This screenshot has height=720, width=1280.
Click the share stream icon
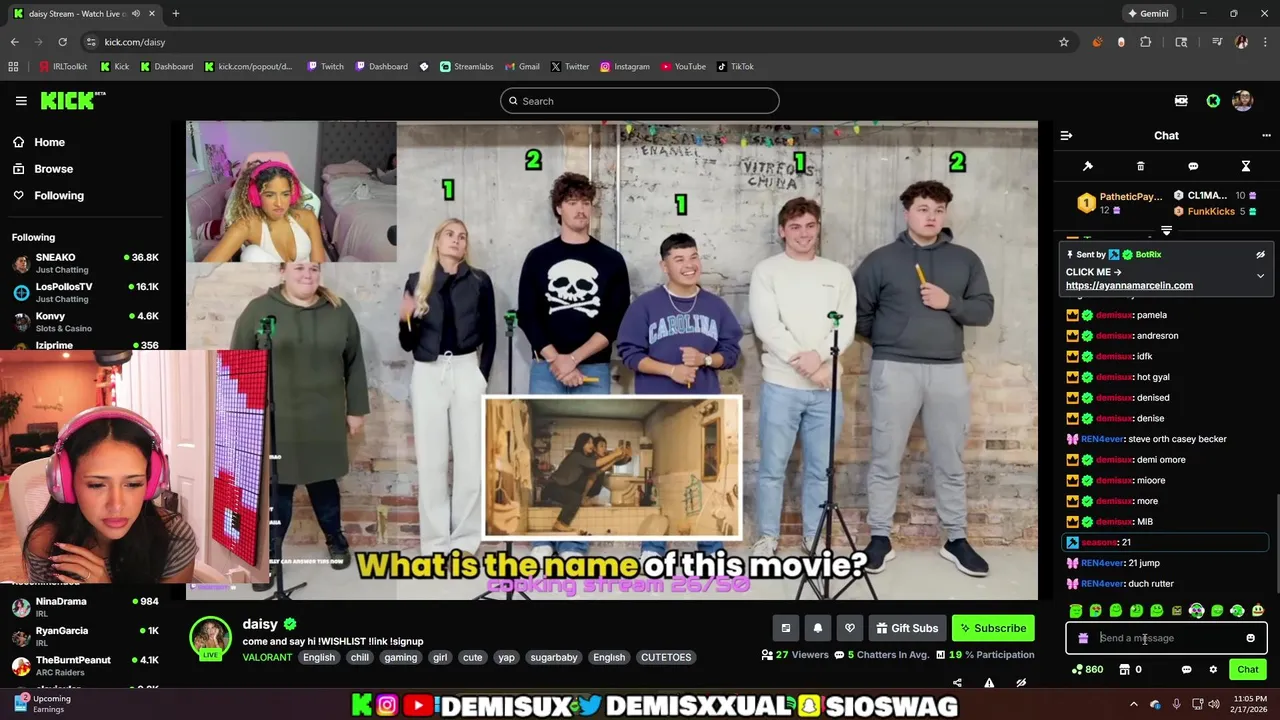[957, 683]
